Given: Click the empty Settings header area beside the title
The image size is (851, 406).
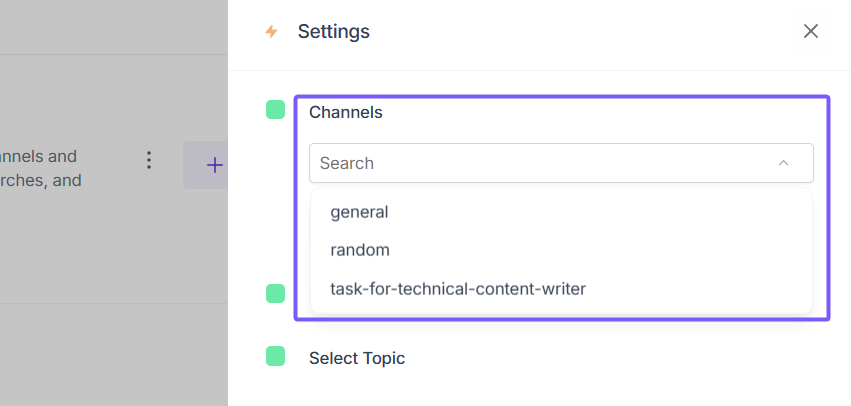Looking at the screenshot, I should (x=580, y=32).
